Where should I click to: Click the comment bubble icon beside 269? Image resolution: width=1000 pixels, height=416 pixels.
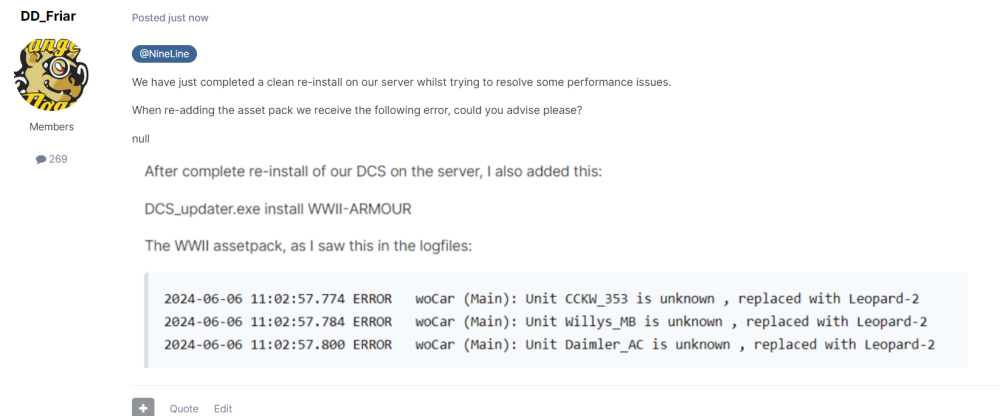[x=41, y=159]
